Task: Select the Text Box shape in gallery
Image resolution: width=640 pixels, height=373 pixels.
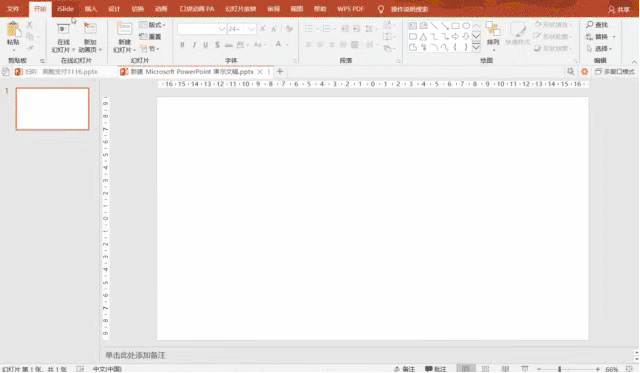Action: (413, 26)
